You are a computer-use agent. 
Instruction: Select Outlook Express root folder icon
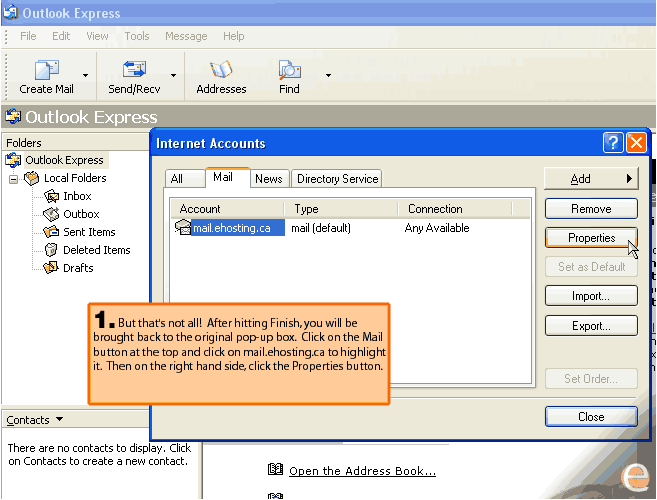[x=13, y=160]
